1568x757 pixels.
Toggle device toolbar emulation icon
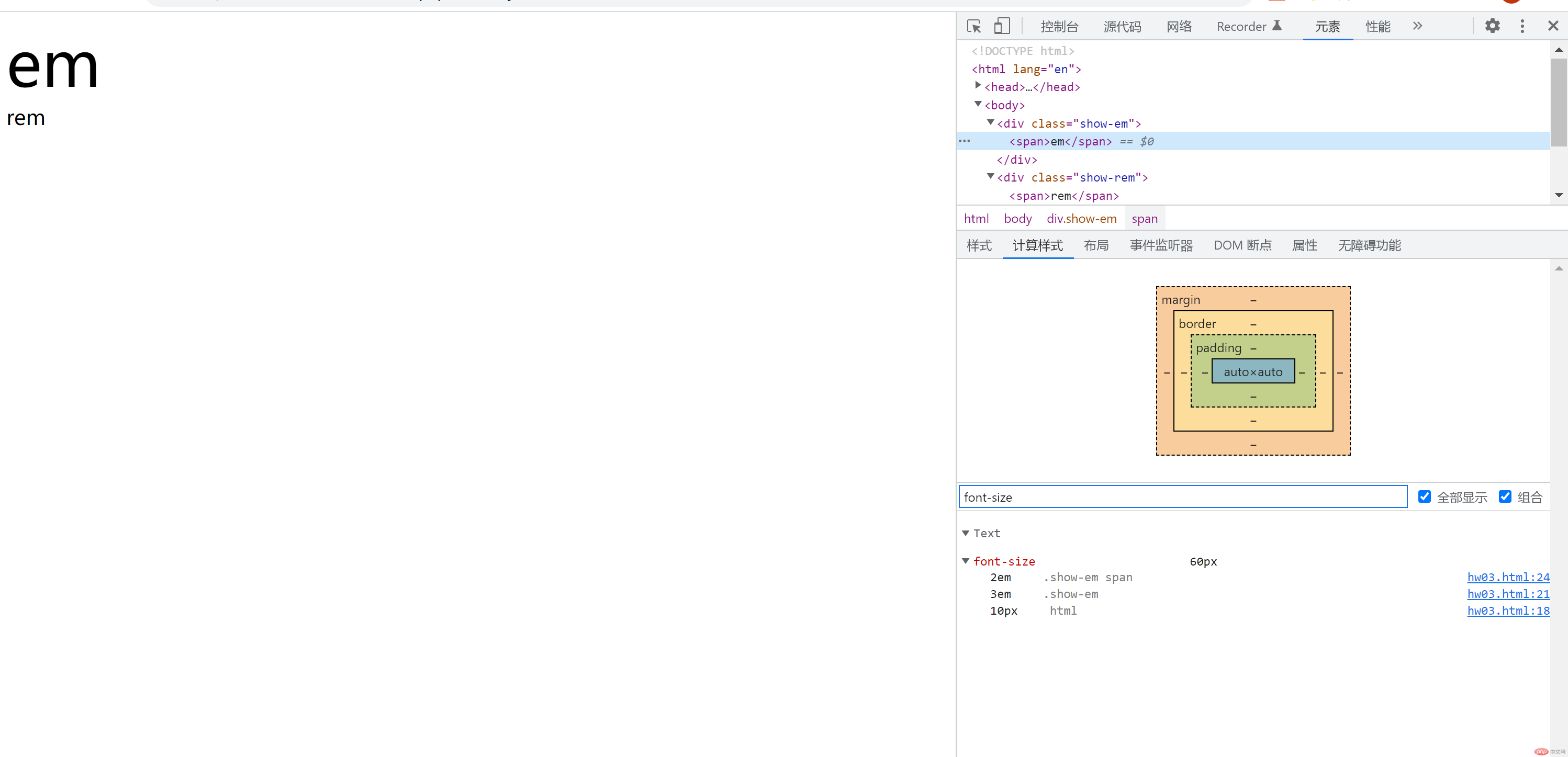coord(1002,26)
